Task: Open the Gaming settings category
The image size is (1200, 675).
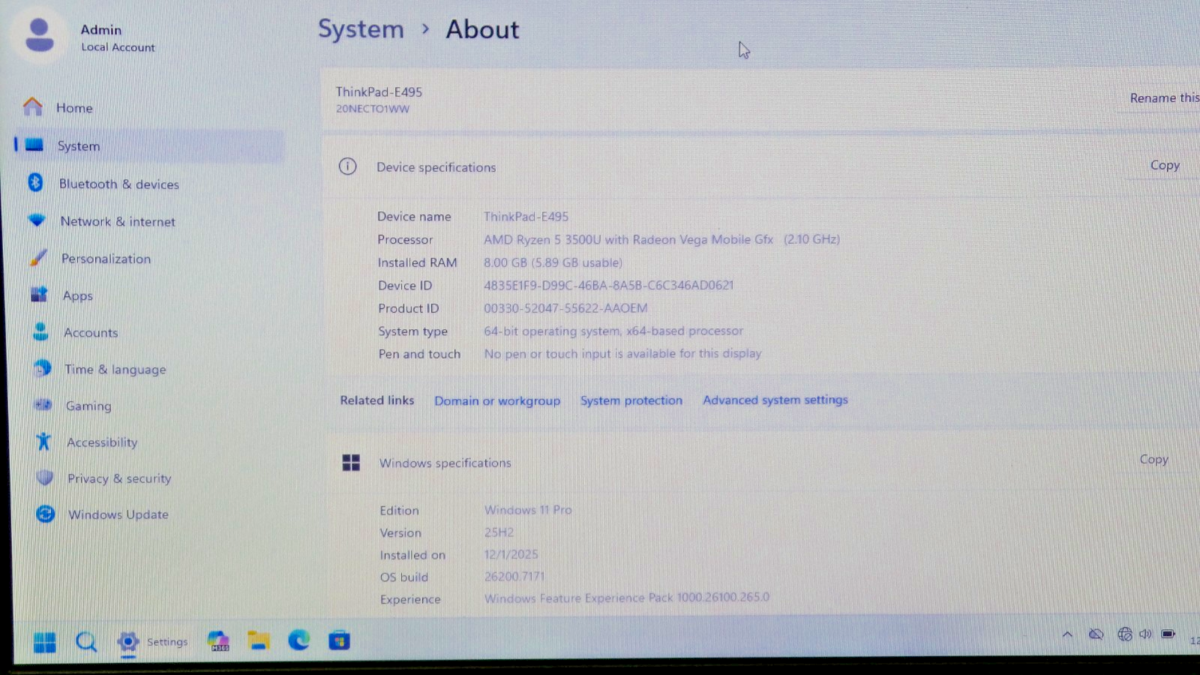Action: 88,406
